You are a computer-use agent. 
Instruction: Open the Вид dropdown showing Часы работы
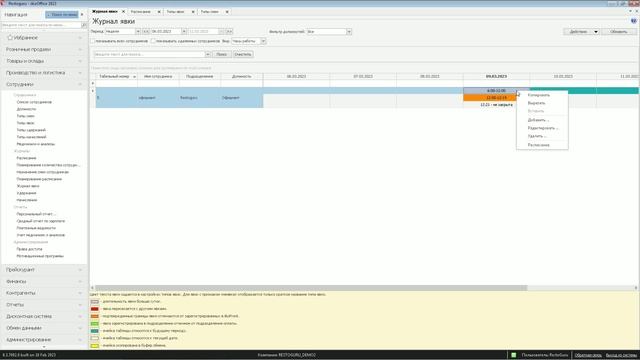click(x=263, y=41)
